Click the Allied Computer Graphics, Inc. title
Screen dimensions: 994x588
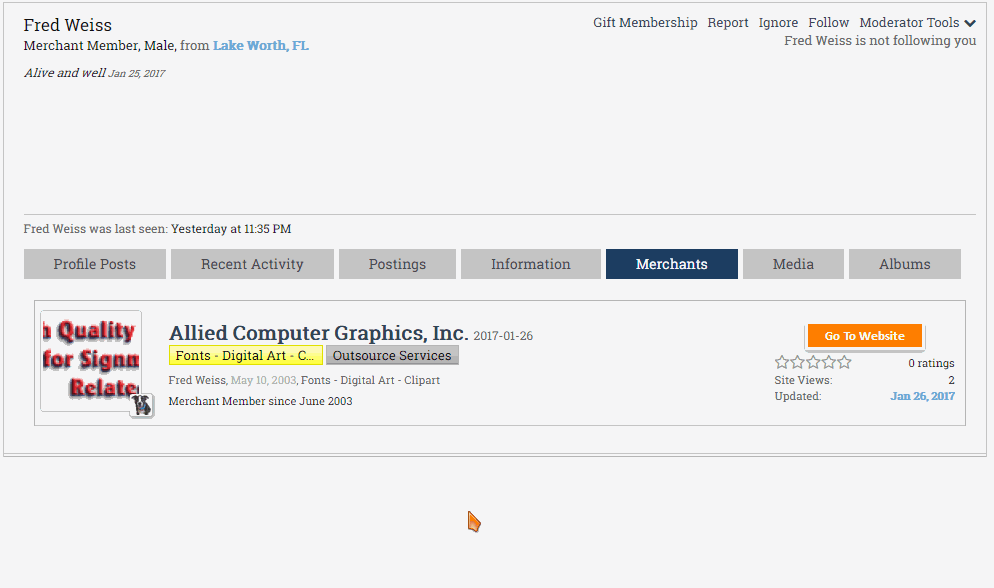tap(318, 333)
